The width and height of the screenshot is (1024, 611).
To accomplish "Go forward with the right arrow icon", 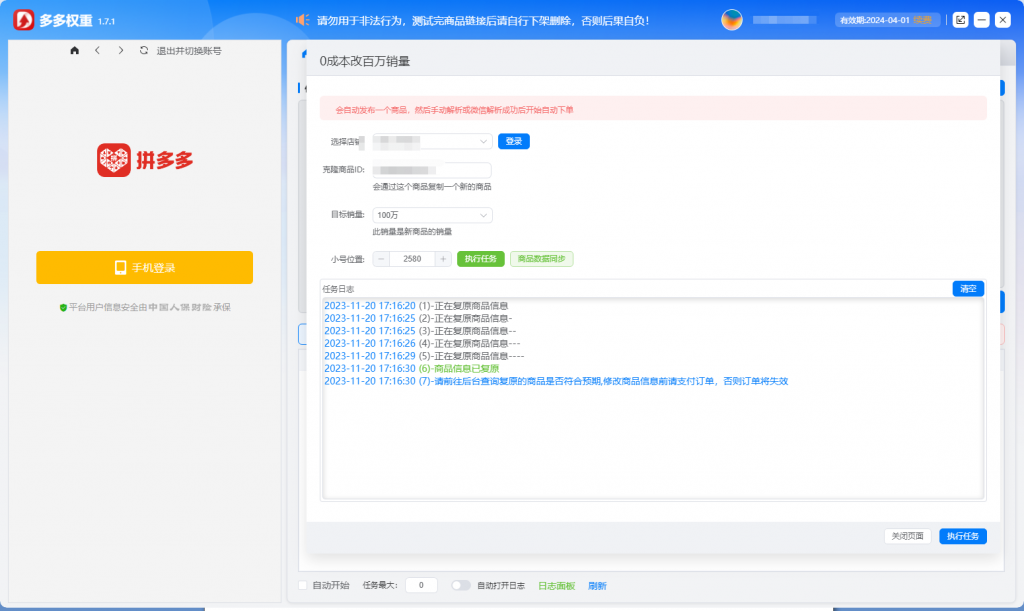I will coord(121,50).
